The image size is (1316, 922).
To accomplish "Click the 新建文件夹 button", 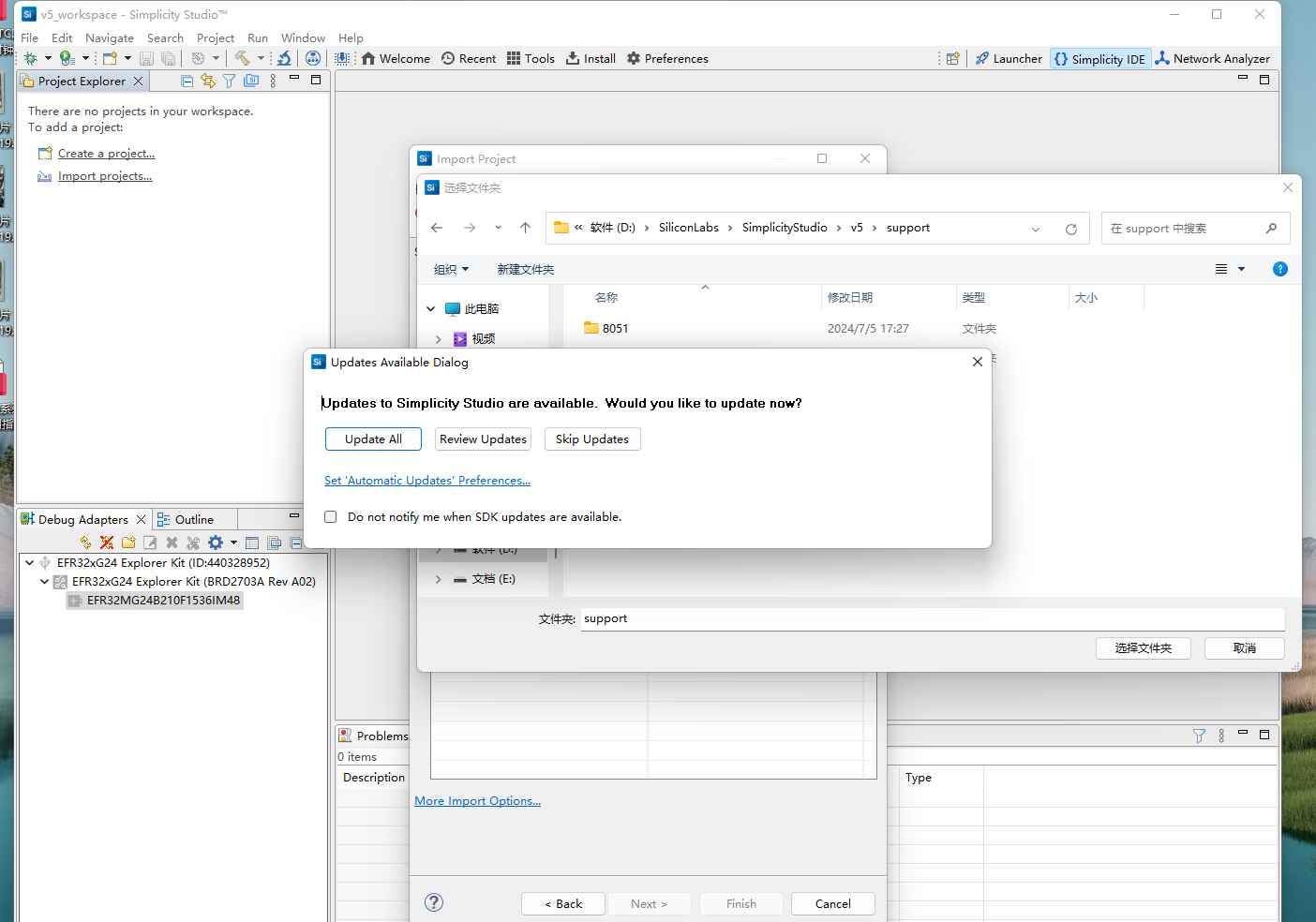I will pos(526,270).
